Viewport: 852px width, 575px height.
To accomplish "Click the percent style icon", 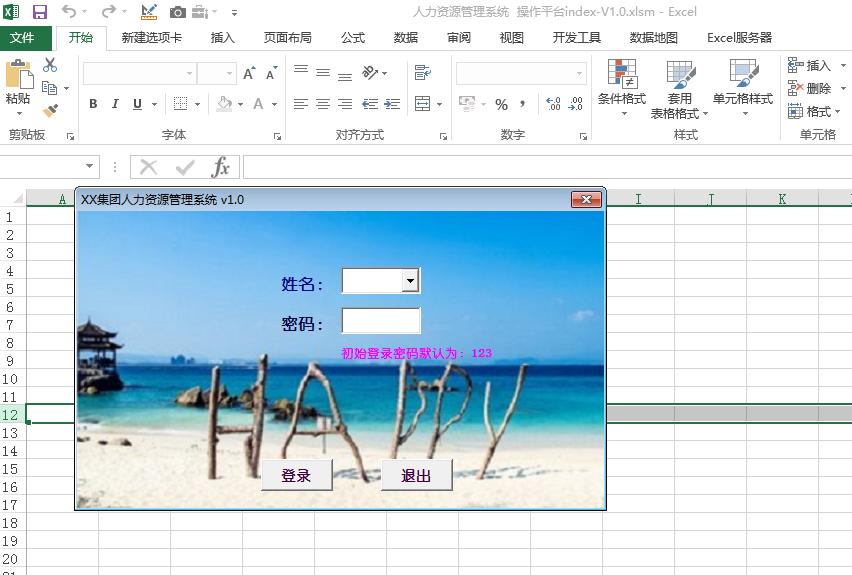I will coord(502,104).
